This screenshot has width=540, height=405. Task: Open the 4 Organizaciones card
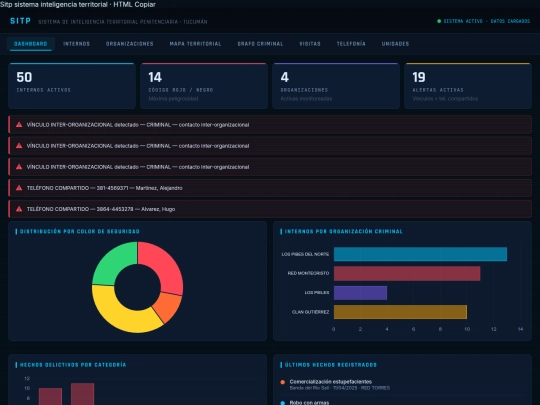336,86
